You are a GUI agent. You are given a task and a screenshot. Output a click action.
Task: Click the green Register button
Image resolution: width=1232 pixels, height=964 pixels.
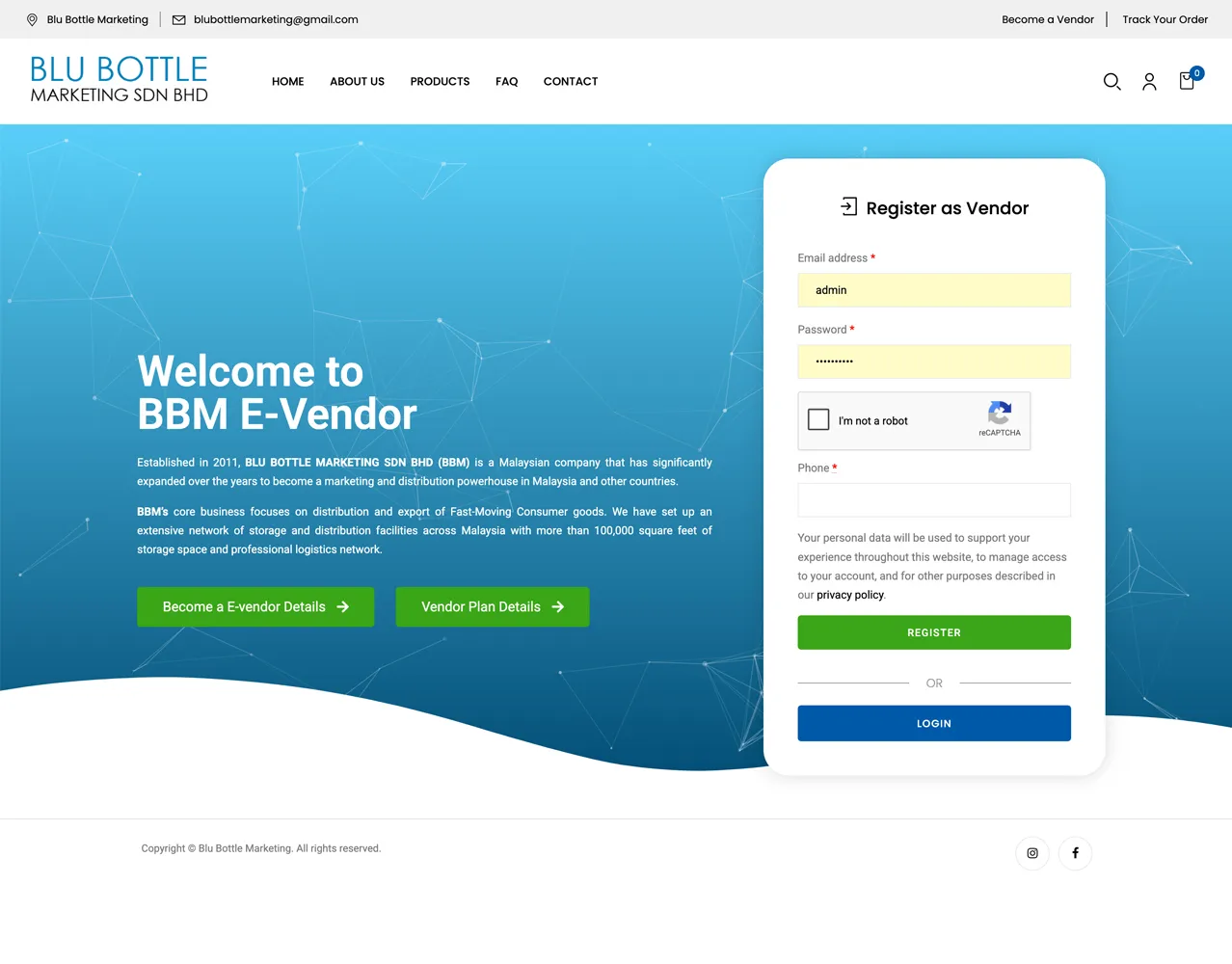coord(934,632)
